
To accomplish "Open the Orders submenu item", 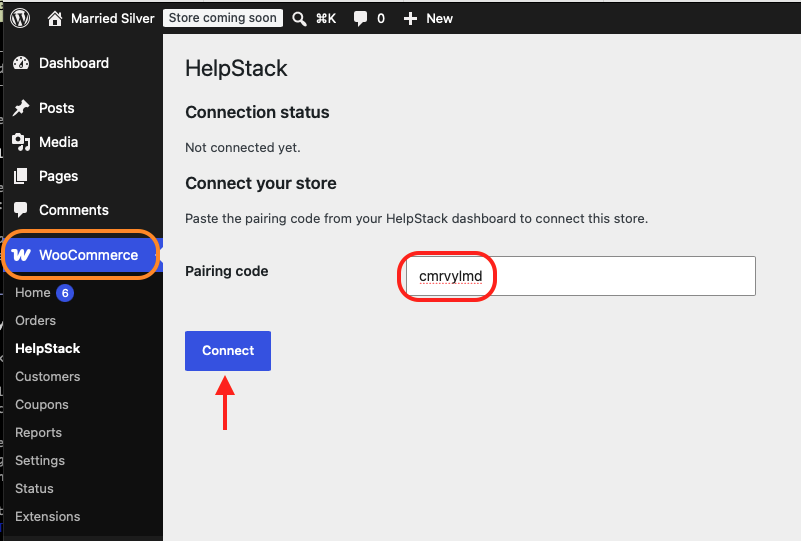I will (35, 320).
